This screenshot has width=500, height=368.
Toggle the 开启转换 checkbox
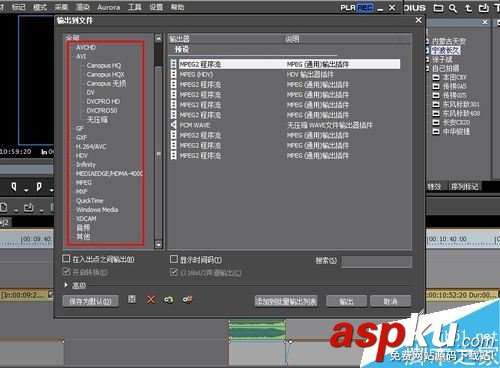66,272
